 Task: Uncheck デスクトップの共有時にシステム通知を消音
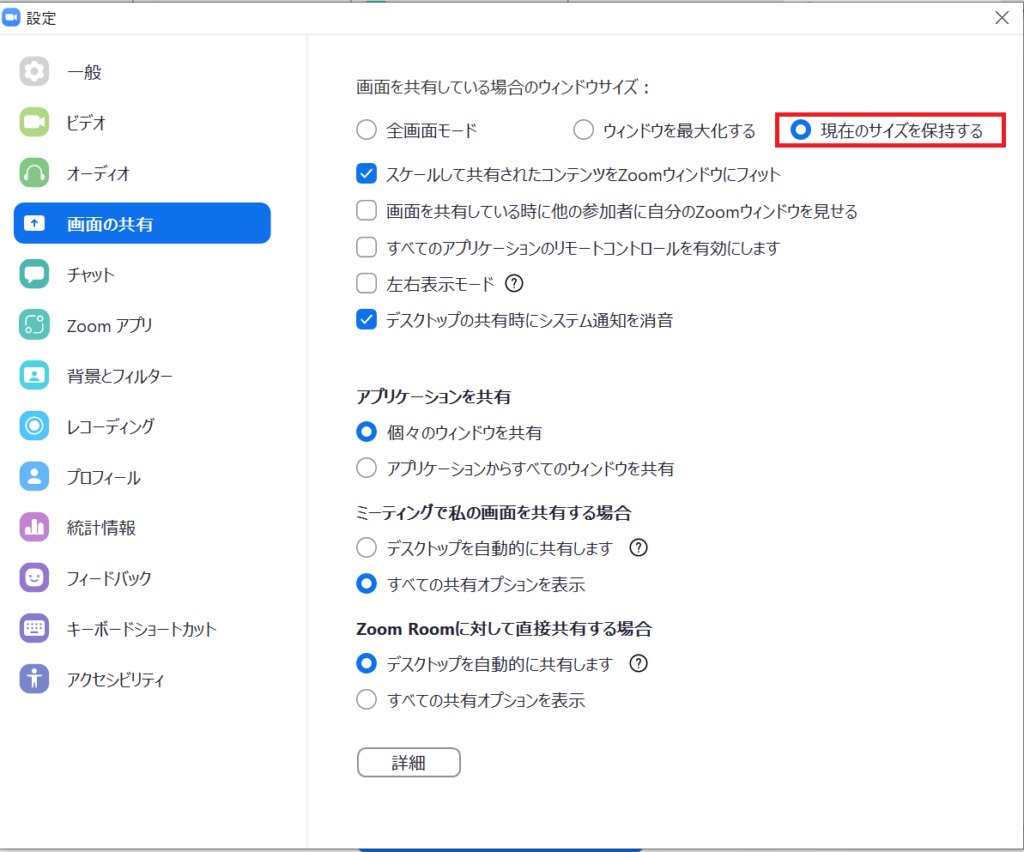(x=367, y=320)
